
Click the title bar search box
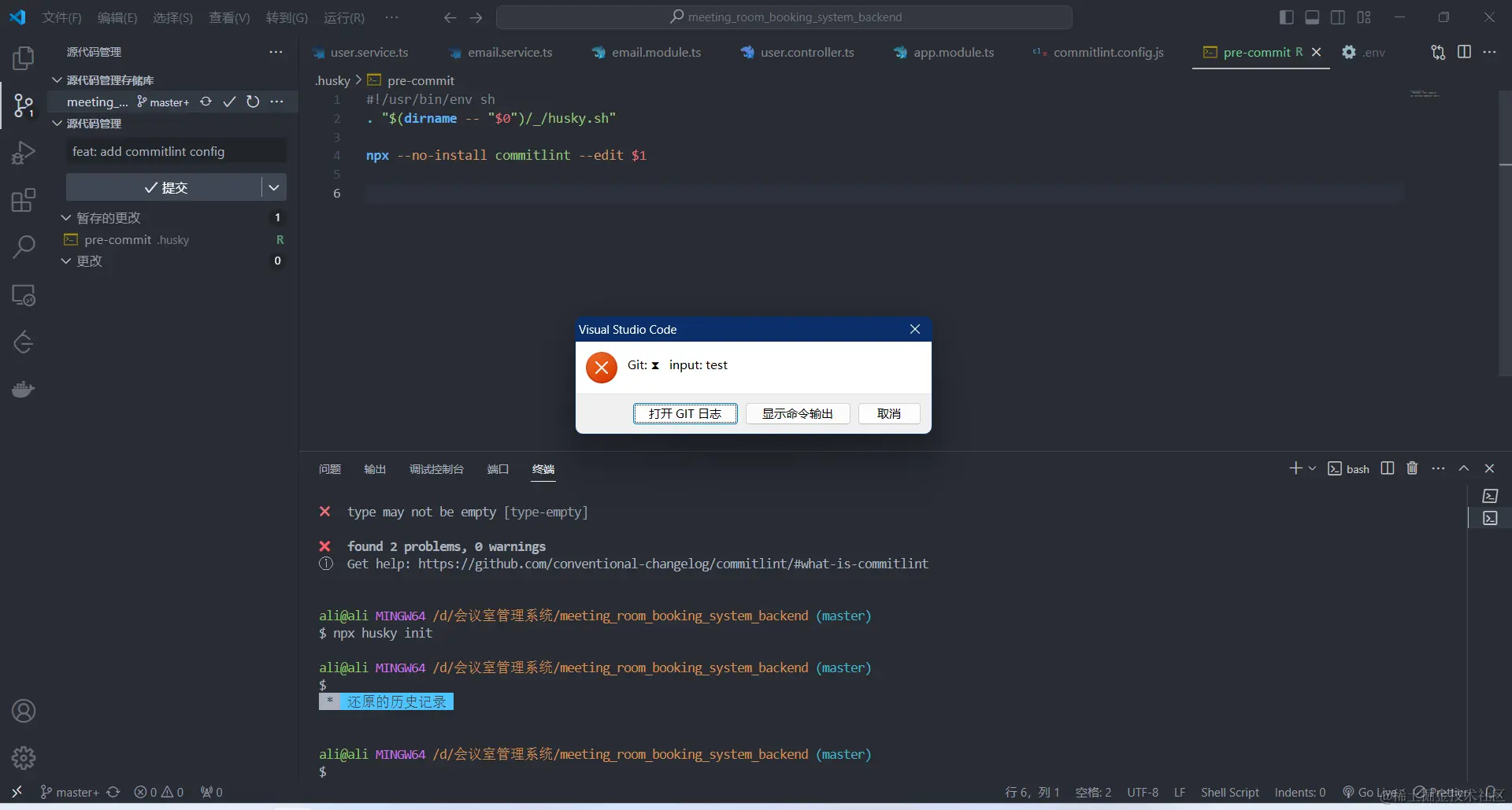point(784,17)
